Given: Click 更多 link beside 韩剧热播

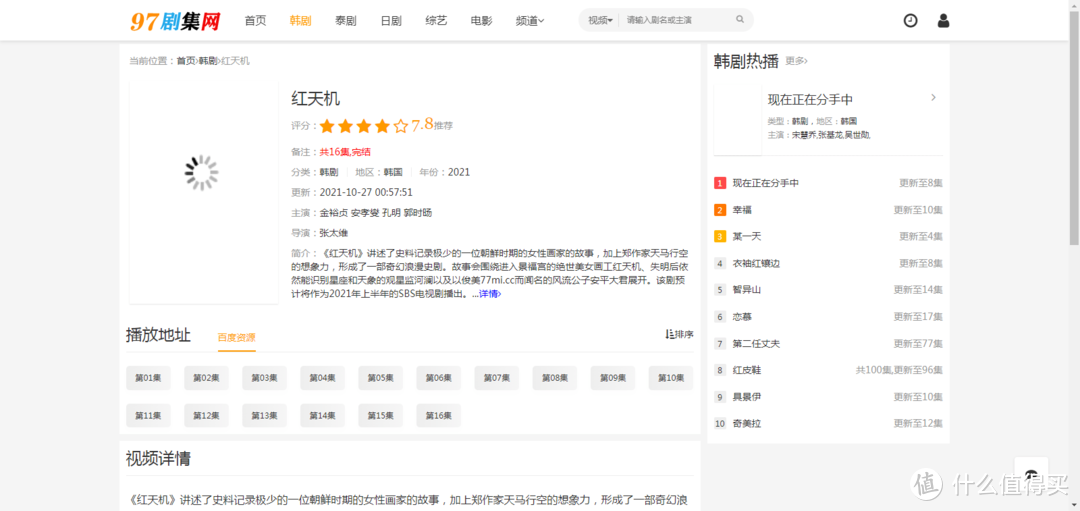Looking at the screenshot, I should [796, 61].
